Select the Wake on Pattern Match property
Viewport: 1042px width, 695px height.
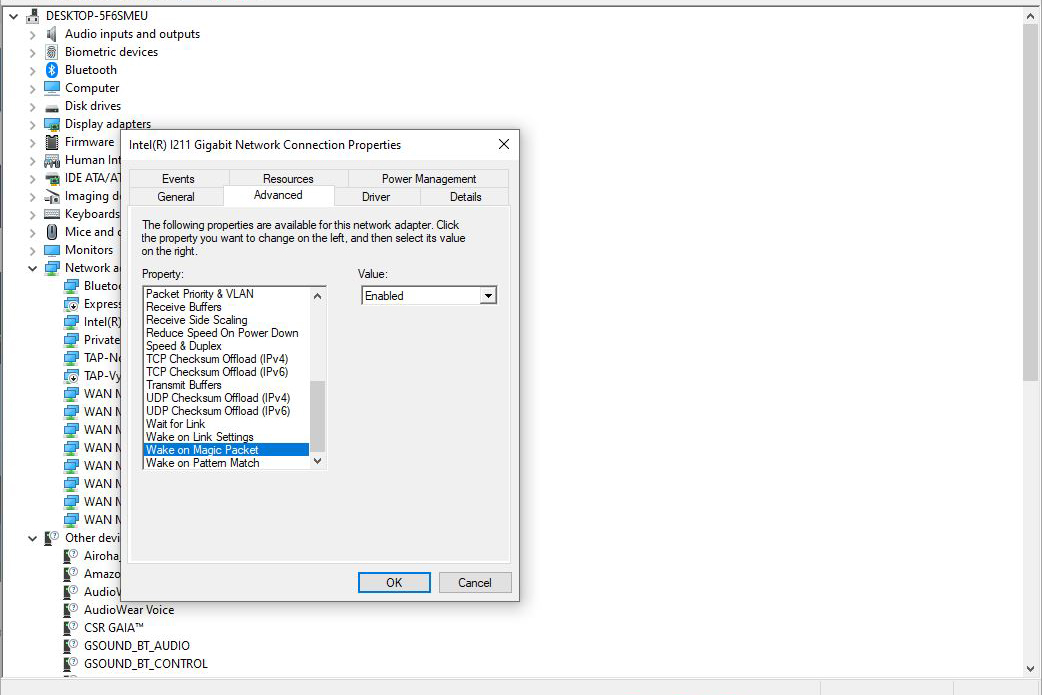200,462
